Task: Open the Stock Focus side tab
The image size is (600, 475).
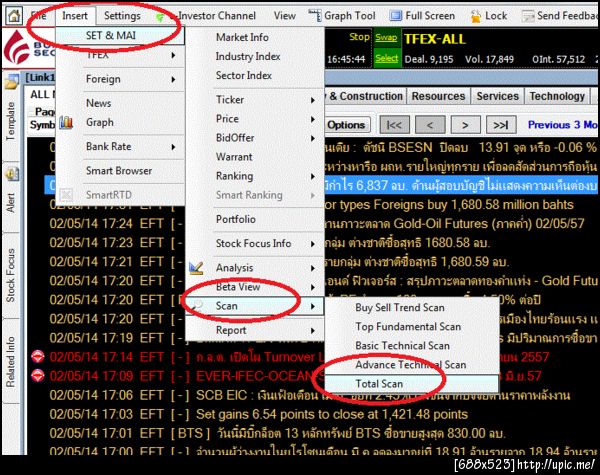Action: (10, 275)
